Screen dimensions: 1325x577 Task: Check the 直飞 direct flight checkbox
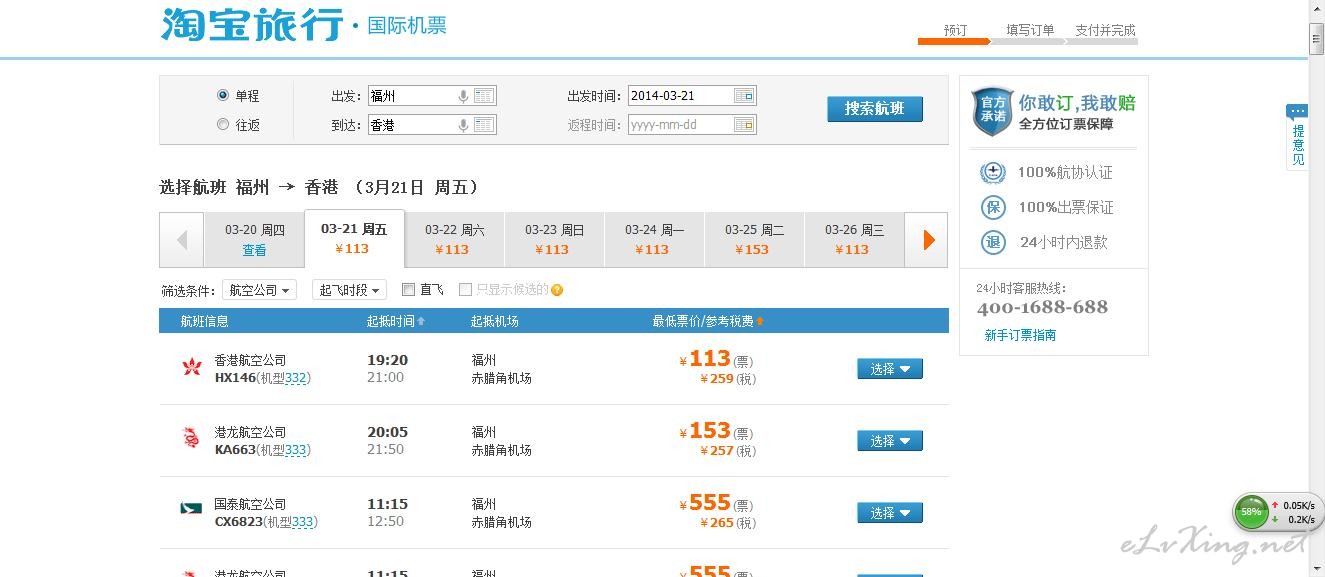tap(408, 289)
